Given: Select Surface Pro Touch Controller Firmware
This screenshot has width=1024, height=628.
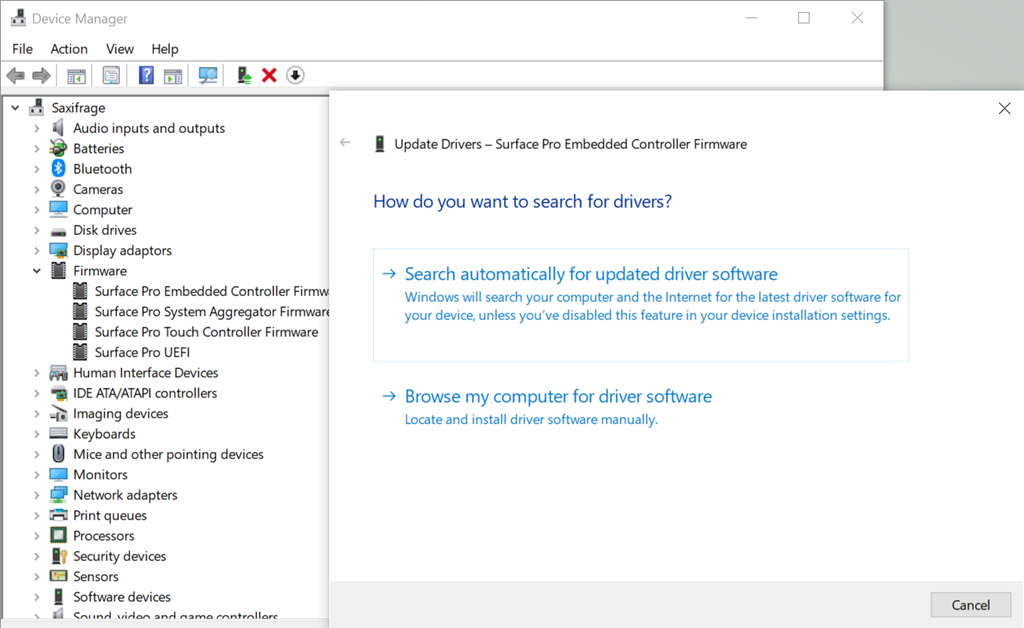Looking at the screenshot, I should [x=206, y=332].
